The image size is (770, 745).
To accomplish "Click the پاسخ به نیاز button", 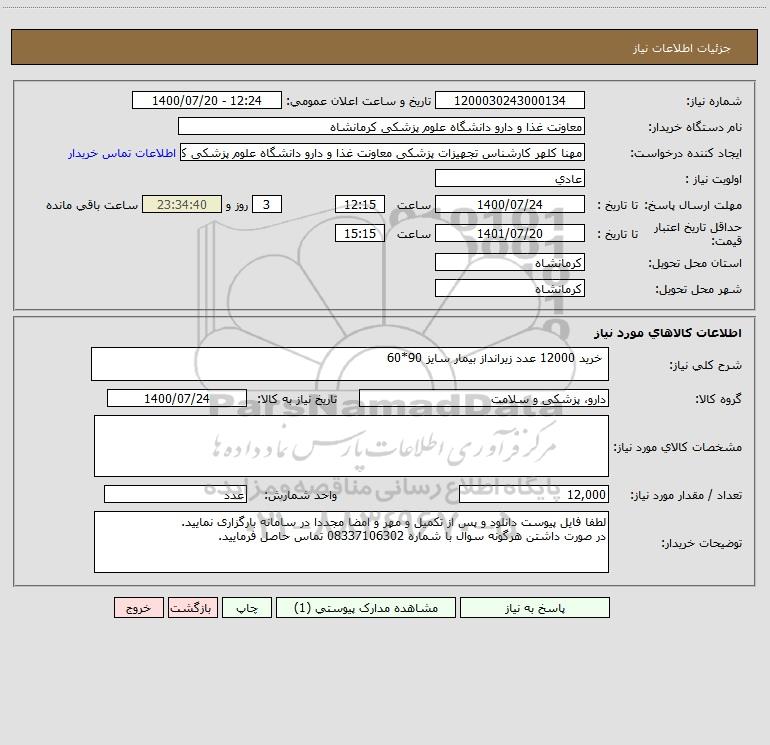I will pyautogui.click(x=535, y=607).
